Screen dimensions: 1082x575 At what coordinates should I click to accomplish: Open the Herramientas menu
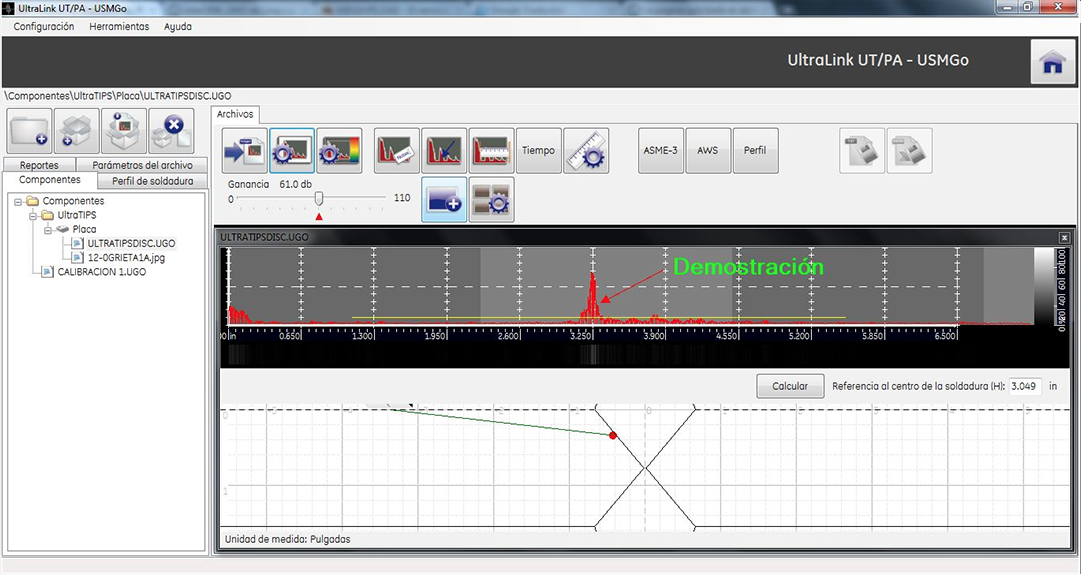coord(119,26)
